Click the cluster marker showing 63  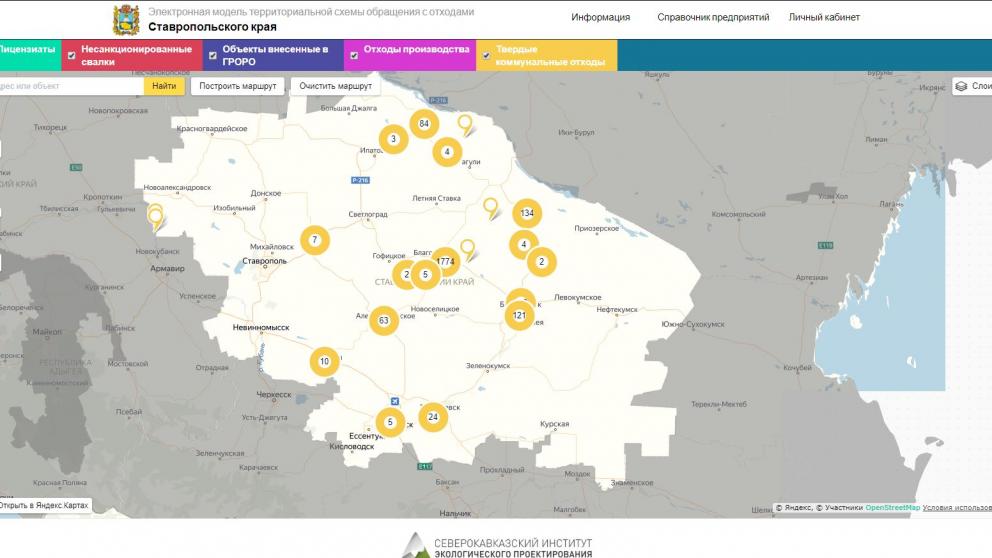[x=384, y=321]
